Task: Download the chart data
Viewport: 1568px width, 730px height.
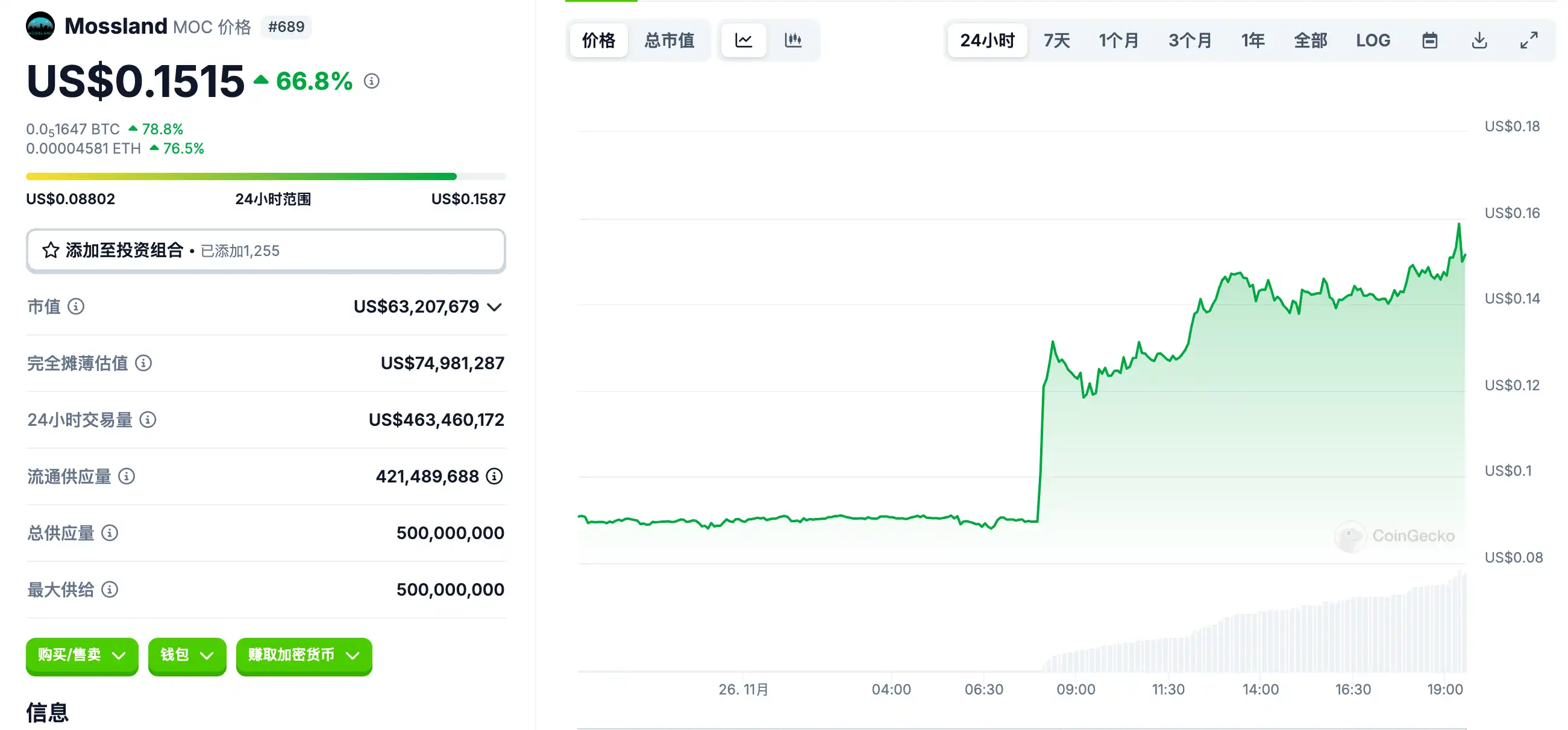Action: pyautogui.click(x=1479, y=41)
